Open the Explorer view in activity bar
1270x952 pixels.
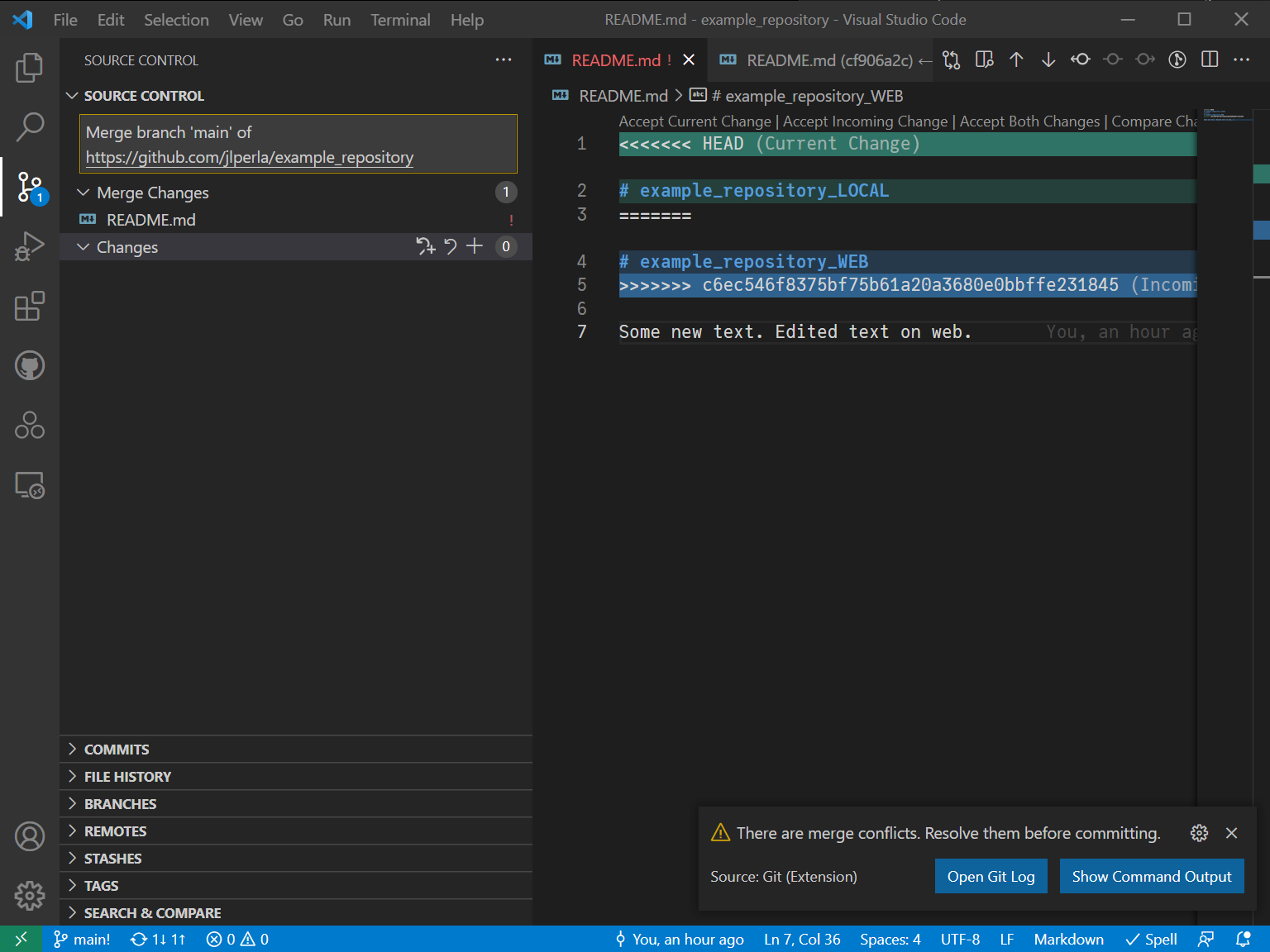pos(30,68)
